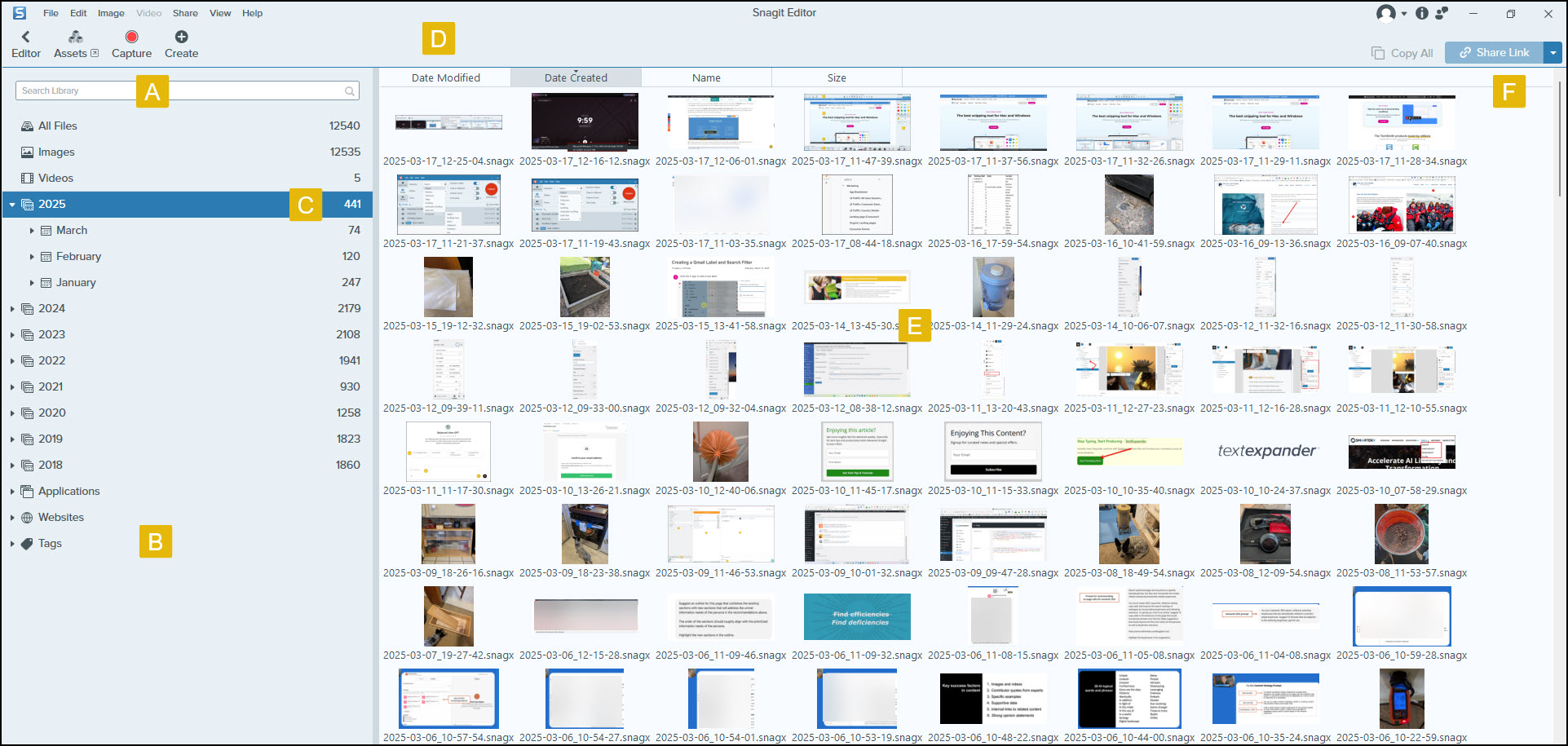Open the Assets library icon

pos(75,37)
